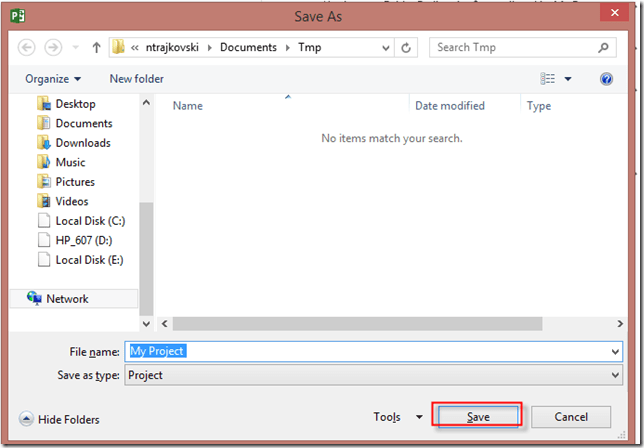
Task: Click the search magnifier icon
Action: (x=606, y=47)
